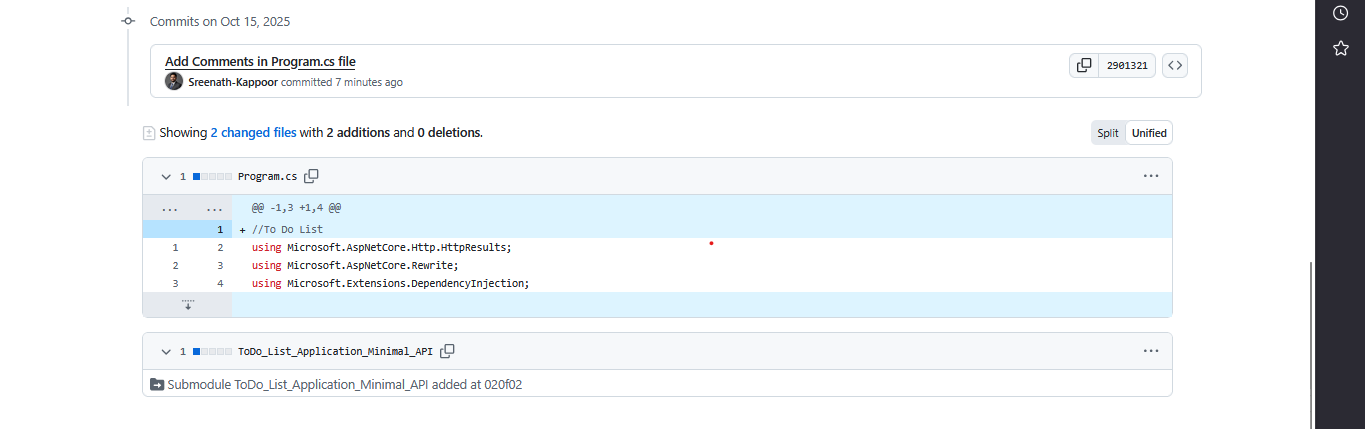Collapse the Program.cs file diff
The height and width of the screenshot is (429, 1365).
click(x=166, y=176)
